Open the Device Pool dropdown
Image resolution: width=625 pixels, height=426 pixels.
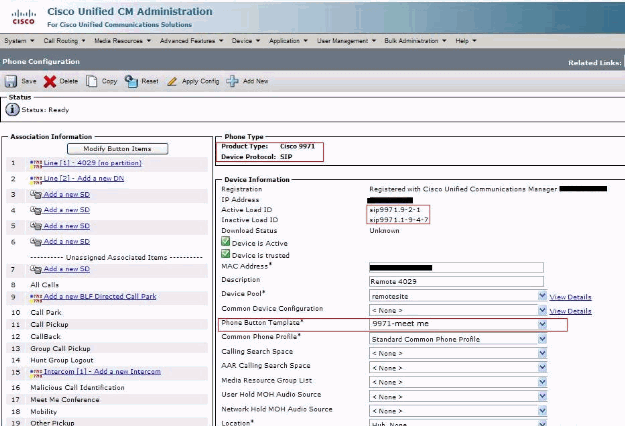[x=542, y=297]
